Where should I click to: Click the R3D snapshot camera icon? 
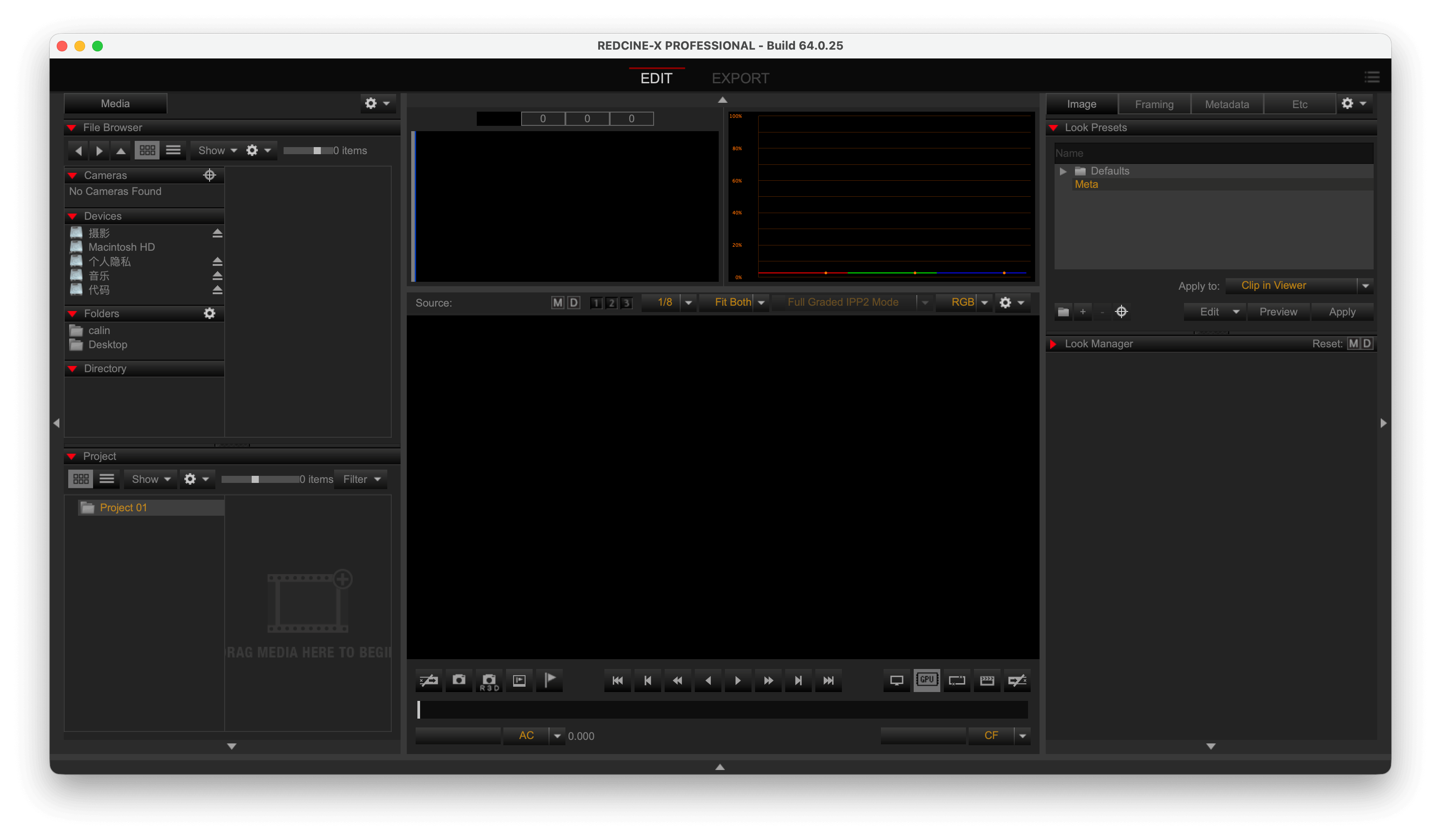coord(489,681)
